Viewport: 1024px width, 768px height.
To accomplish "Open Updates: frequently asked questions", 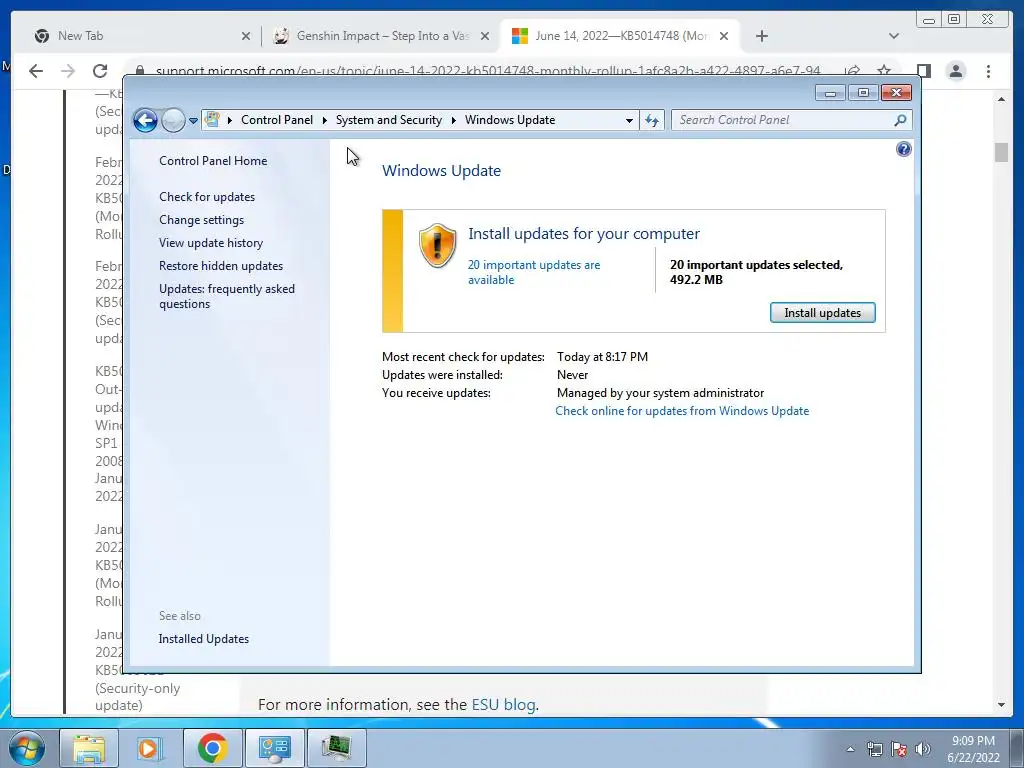I will click(227, 296).
